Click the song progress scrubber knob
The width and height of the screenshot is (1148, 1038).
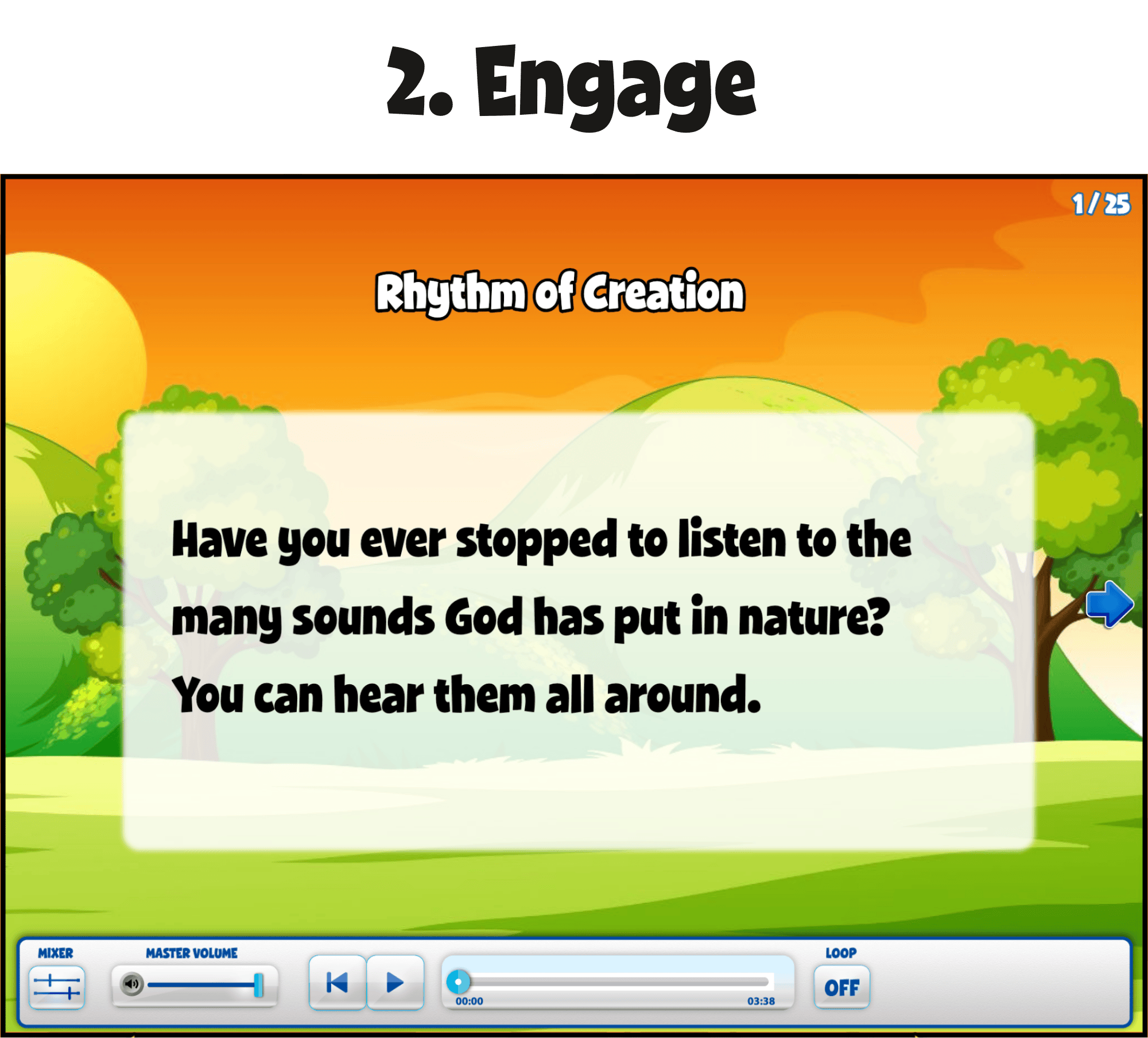[458, 982]
